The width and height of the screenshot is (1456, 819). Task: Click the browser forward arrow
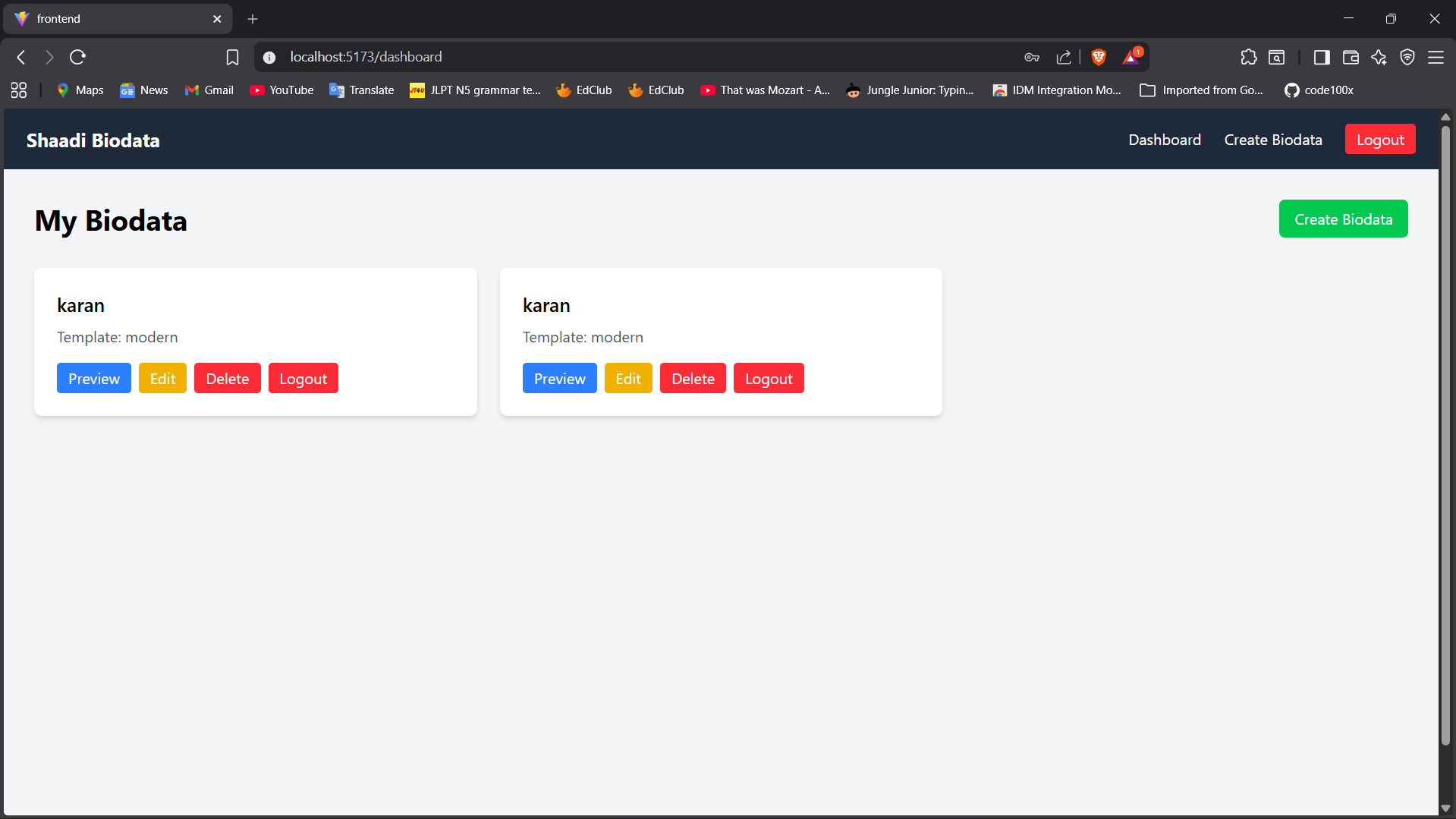coord(49,57)
